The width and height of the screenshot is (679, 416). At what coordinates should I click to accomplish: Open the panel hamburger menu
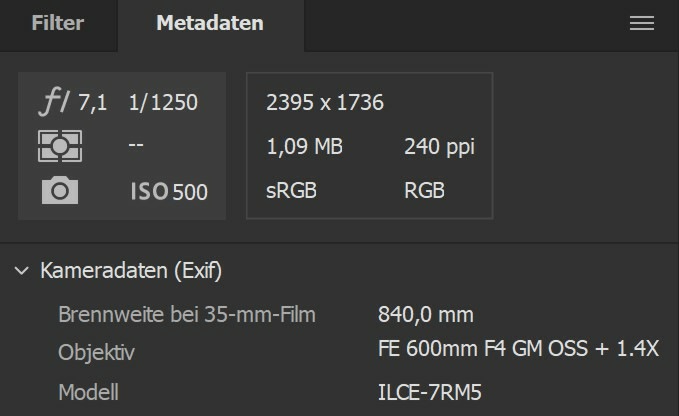click(641, 24)
